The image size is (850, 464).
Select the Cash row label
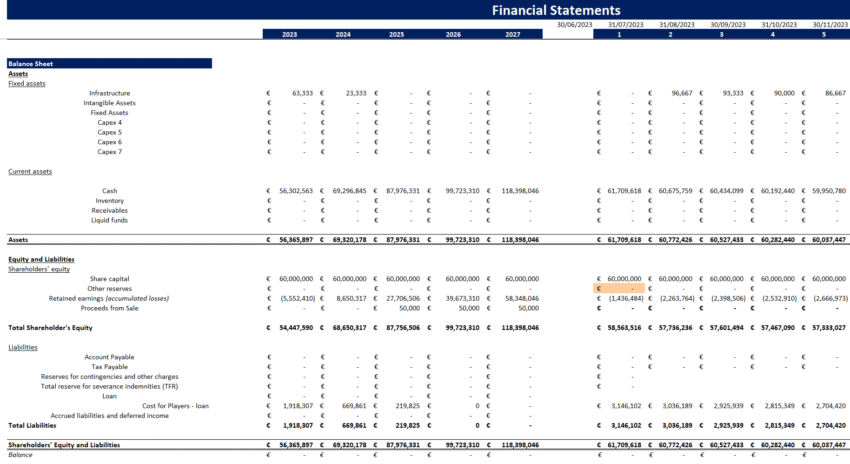(x=110, y=191)
